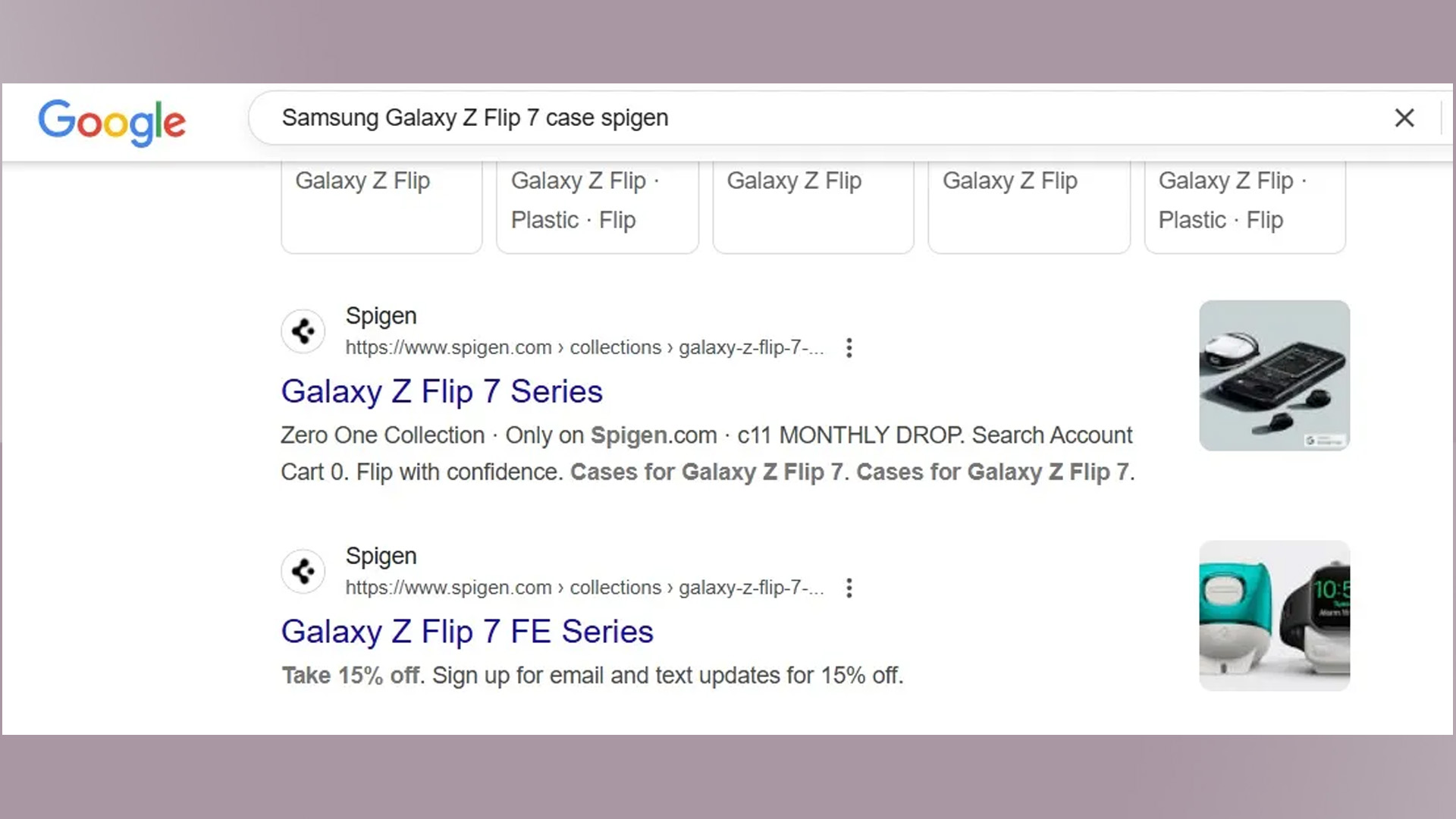Viewport: 1456px width, 819px height.
Task: Open the Galaxy Z Flip 7 FE Series link
Action: point(467,632)
